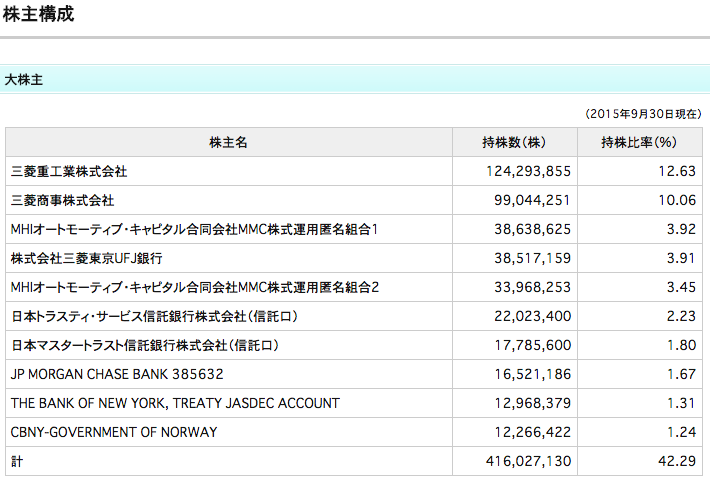Image resolution: width=710 pixels, height=481 pixels.
Task: Click total share count 416,027,130
Action: click(528, 461)
